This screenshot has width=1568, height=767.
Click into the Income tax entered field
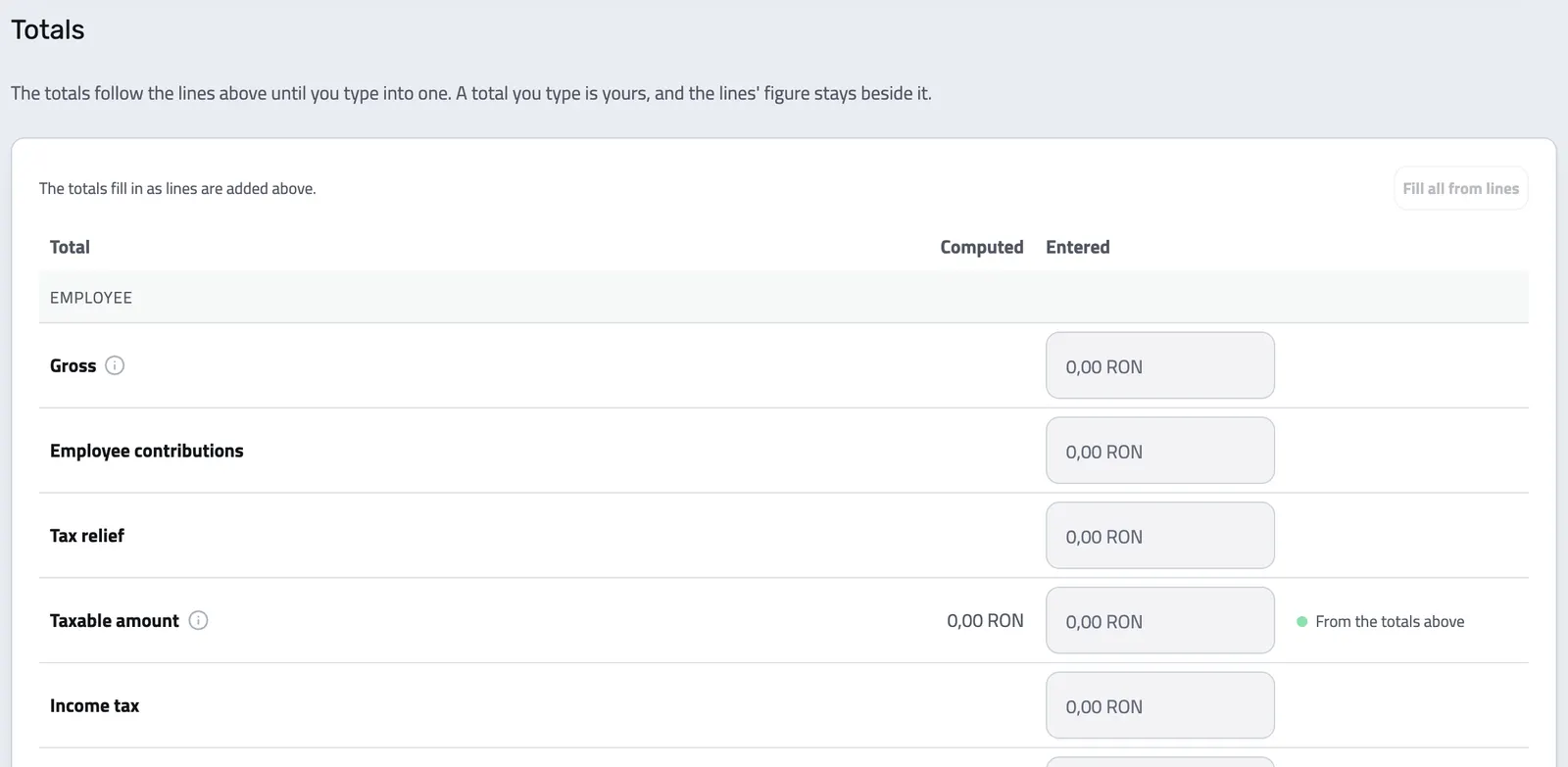point(1159,705)
